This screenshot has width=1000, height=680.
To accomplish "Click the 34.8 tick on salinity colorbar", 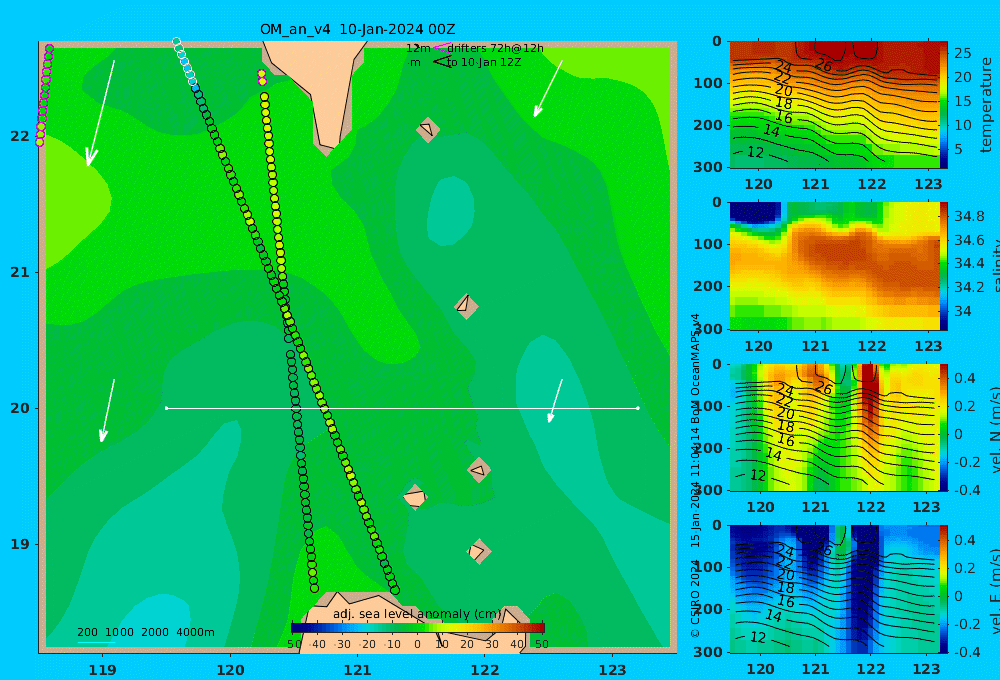I will [969, 216].
